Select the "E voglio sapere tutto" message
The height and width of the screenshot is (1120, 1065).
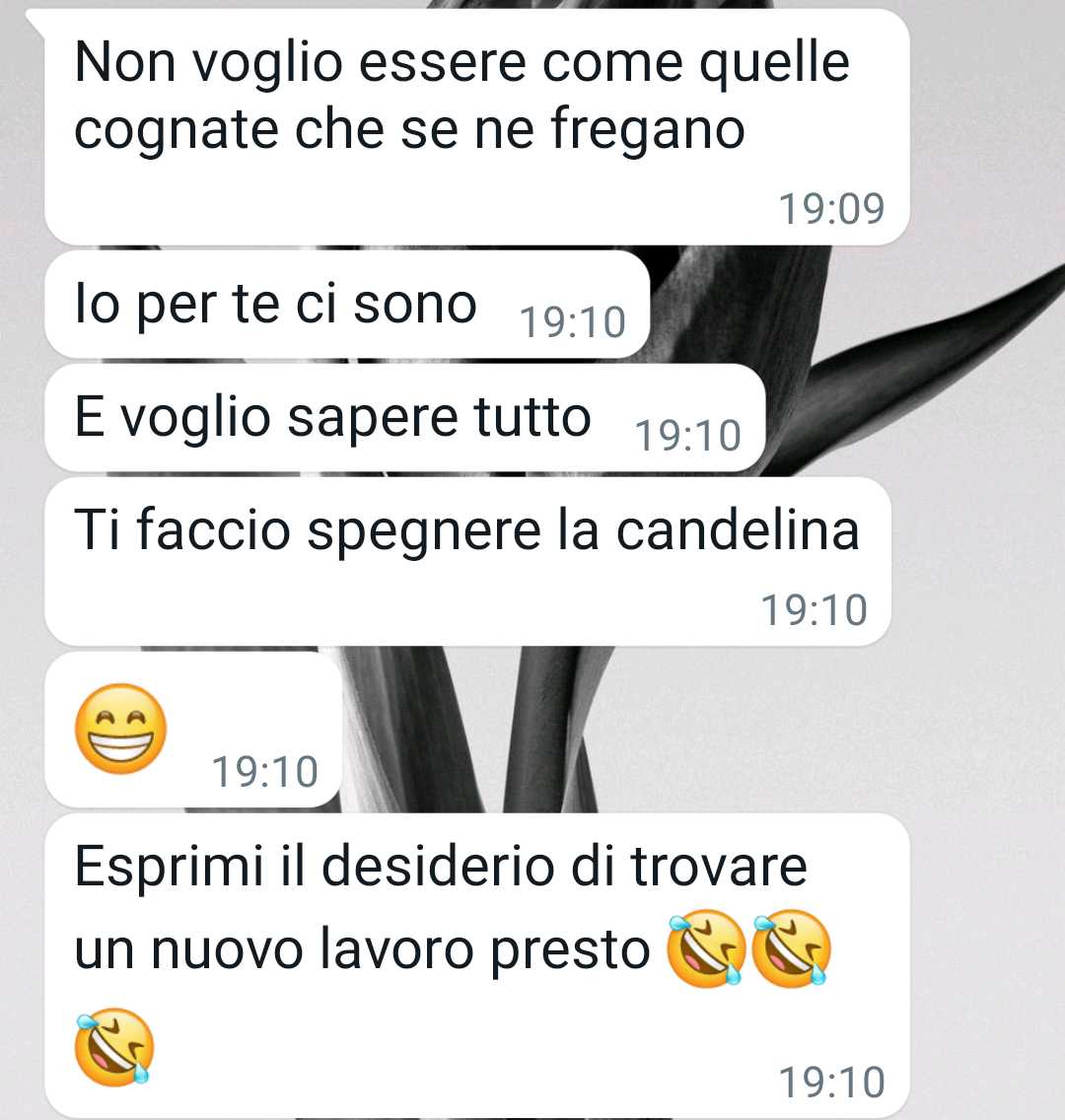[x=405, y=418]
